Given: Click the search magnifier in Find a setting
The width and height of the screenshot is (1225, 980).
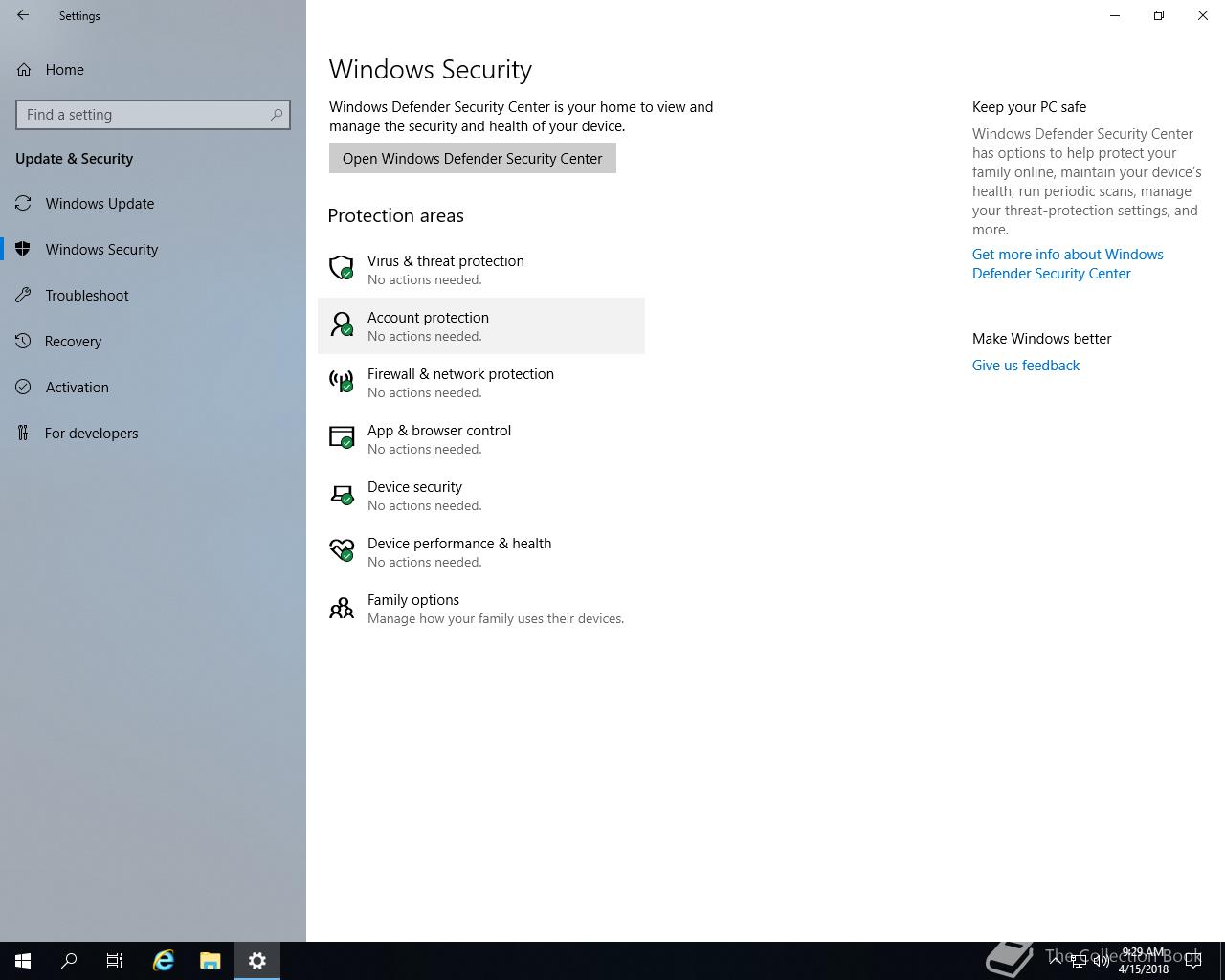Looking at the screenshot, I should coord(277,115).
